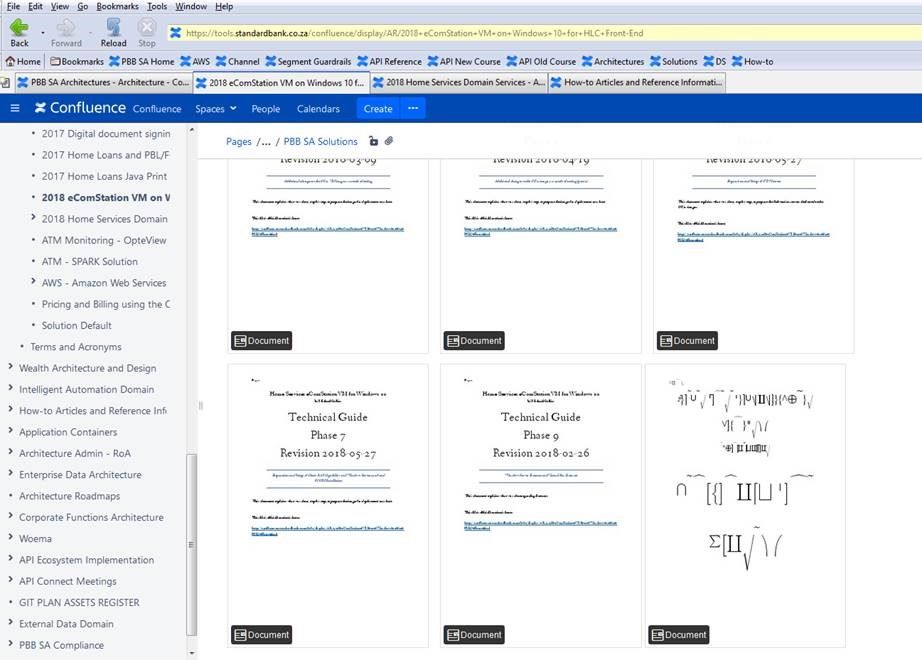Click the Document badge under Revision 2018-03-09
Viewport: 922px width, 660px height.
click(x=261, y=341)
